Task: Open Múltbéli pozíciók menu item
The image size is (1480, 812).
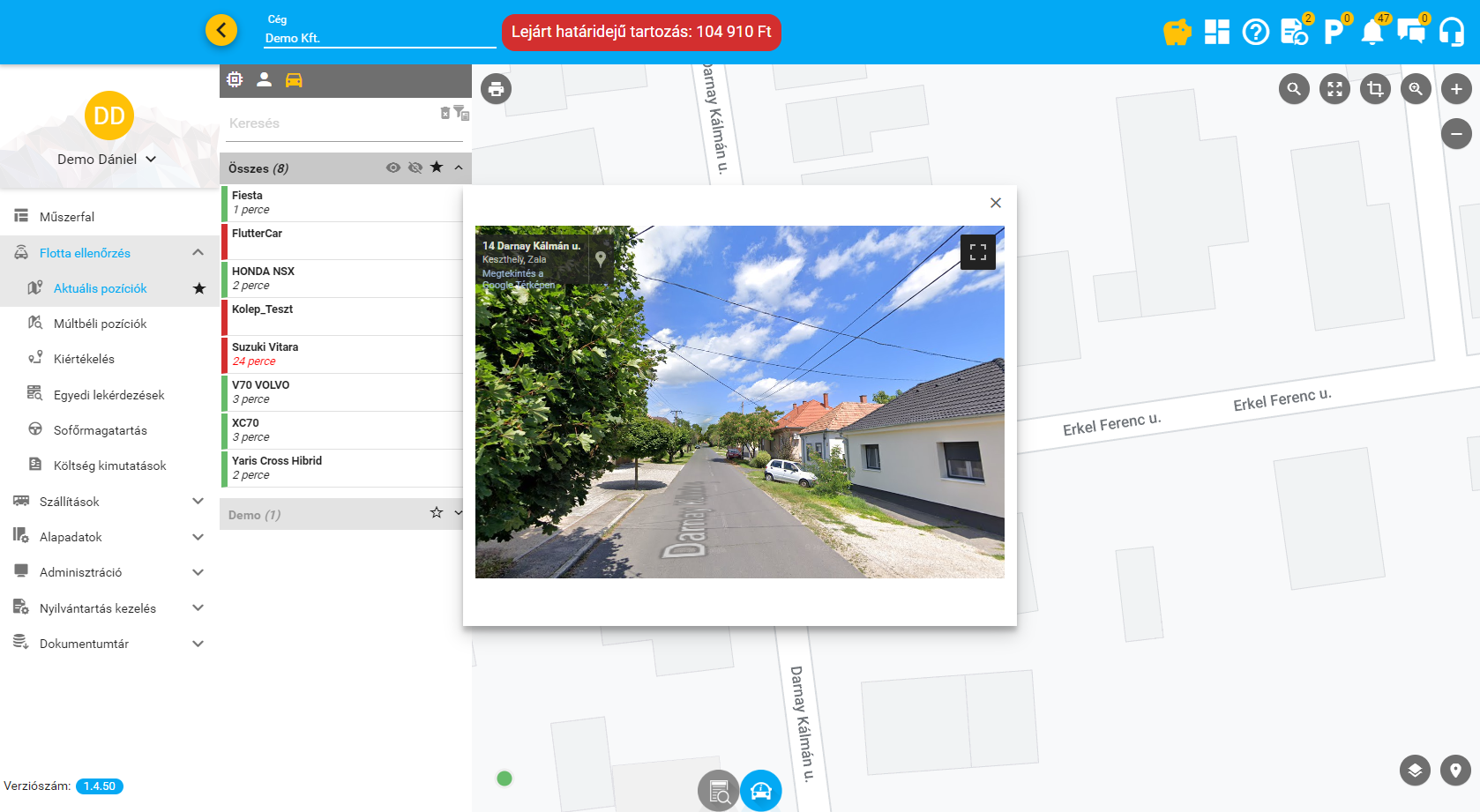Action: click(100, 324)
